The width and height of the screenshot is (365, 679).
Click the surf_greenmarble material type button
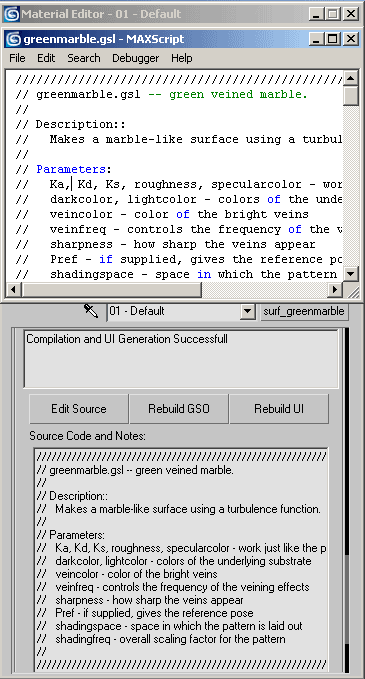click(304, 311)
